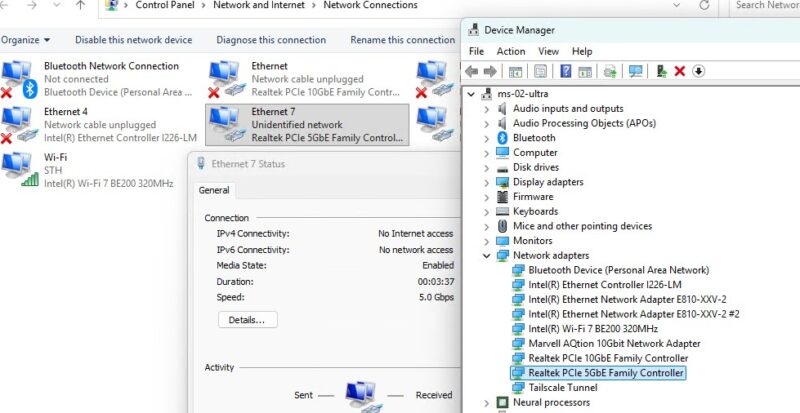Screen dimensions: 800x413
Task: Click Disable this network device
Action: pos(134,40)
